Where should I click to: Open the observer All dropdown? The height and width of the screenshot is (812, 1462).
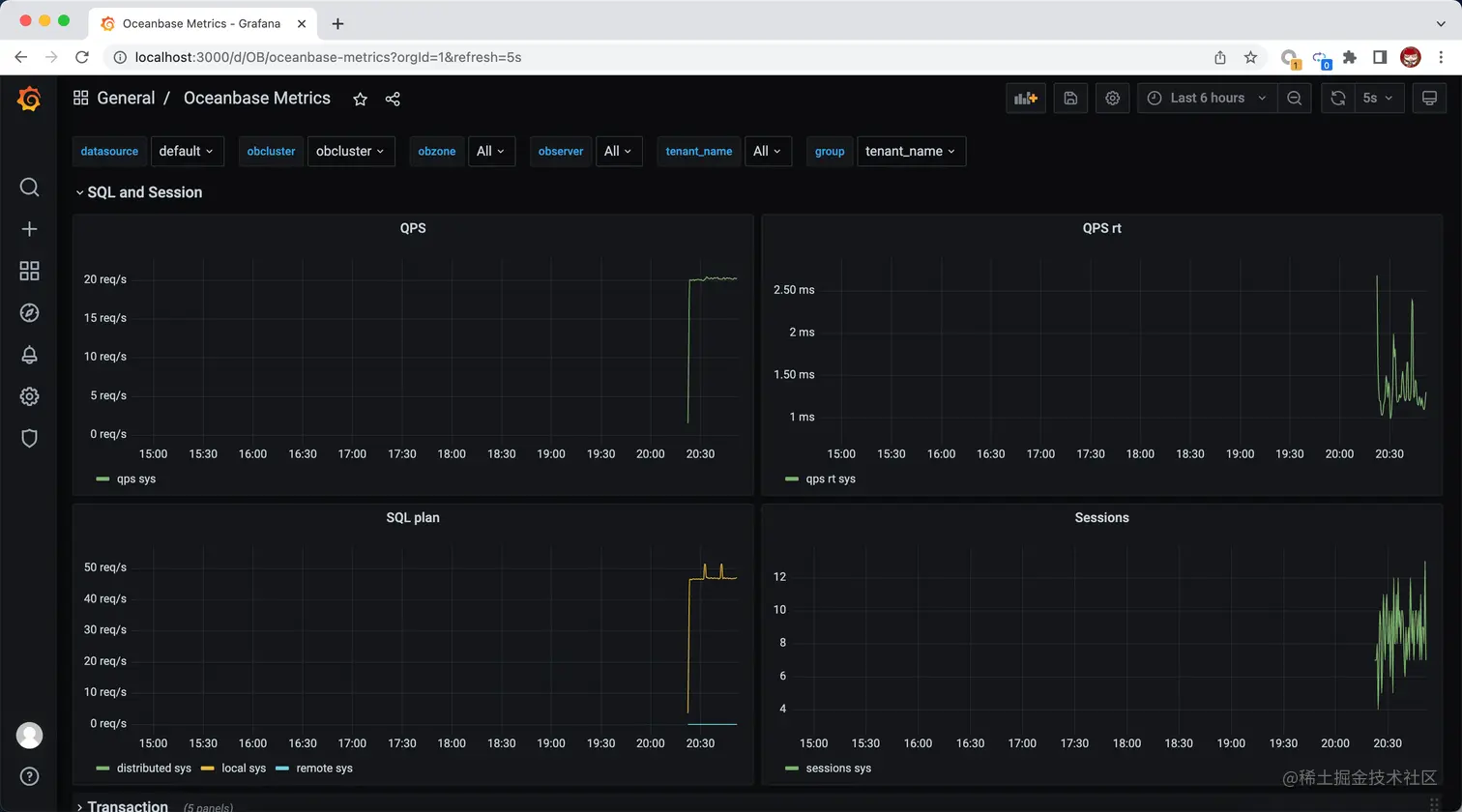pyautogui.click(x=619, y=151)
